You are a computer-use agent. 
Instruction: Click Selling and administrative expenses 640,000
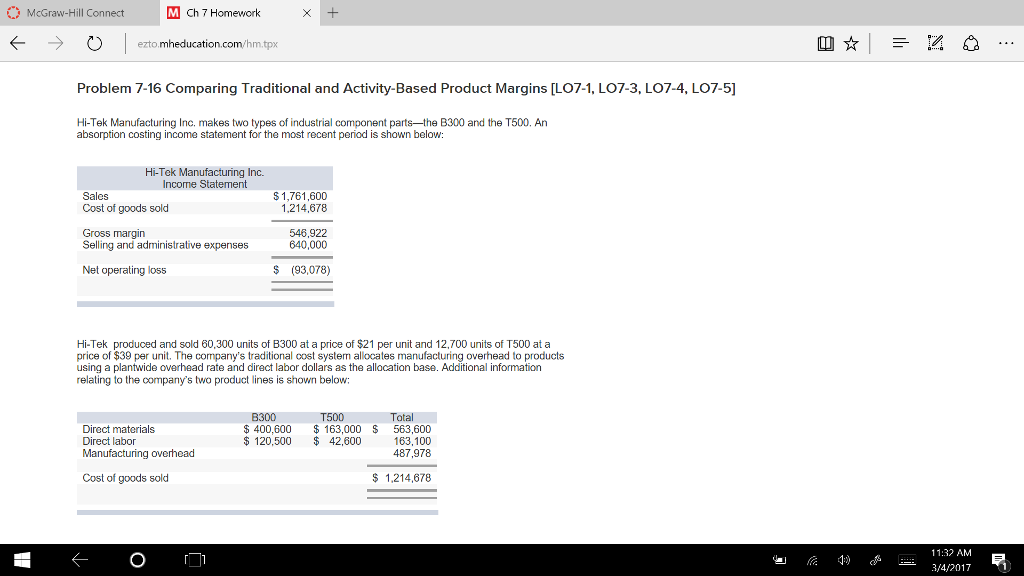pyautogui.click(x=308, y=244)
